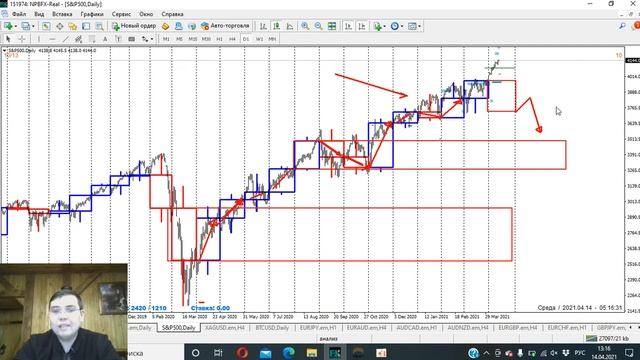
Task: Select the Vertical Line tool
Action: click(x=39, y=39)
